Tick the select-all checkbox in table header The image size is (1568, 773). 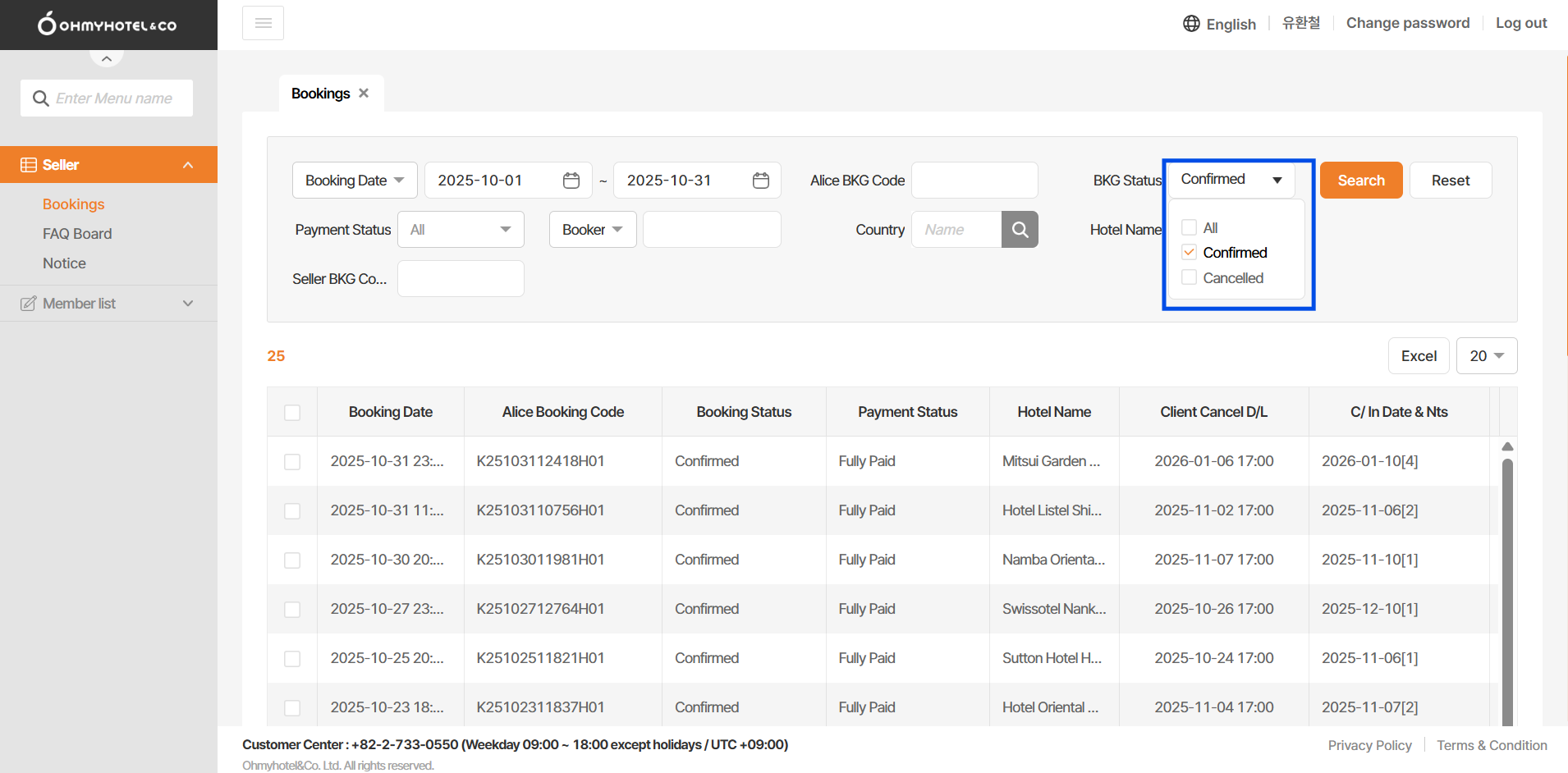292,413
